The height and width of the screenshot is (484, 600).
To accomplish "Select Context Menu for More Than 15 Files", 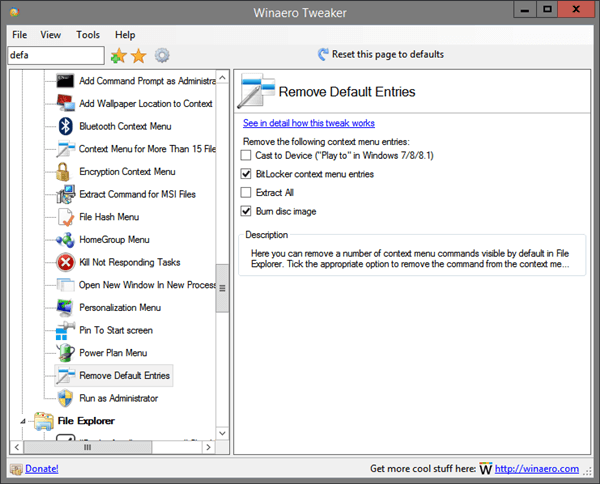I will [x=147, y=149].
